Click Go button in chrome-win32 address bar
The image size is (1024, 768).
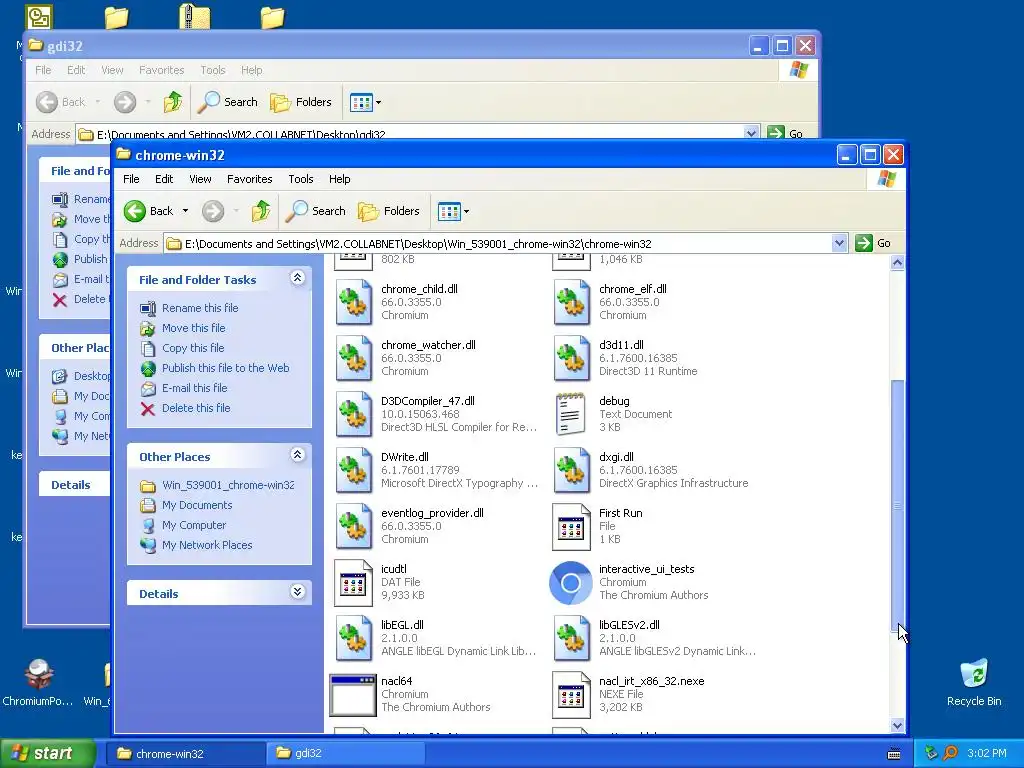tap(873, 243)
